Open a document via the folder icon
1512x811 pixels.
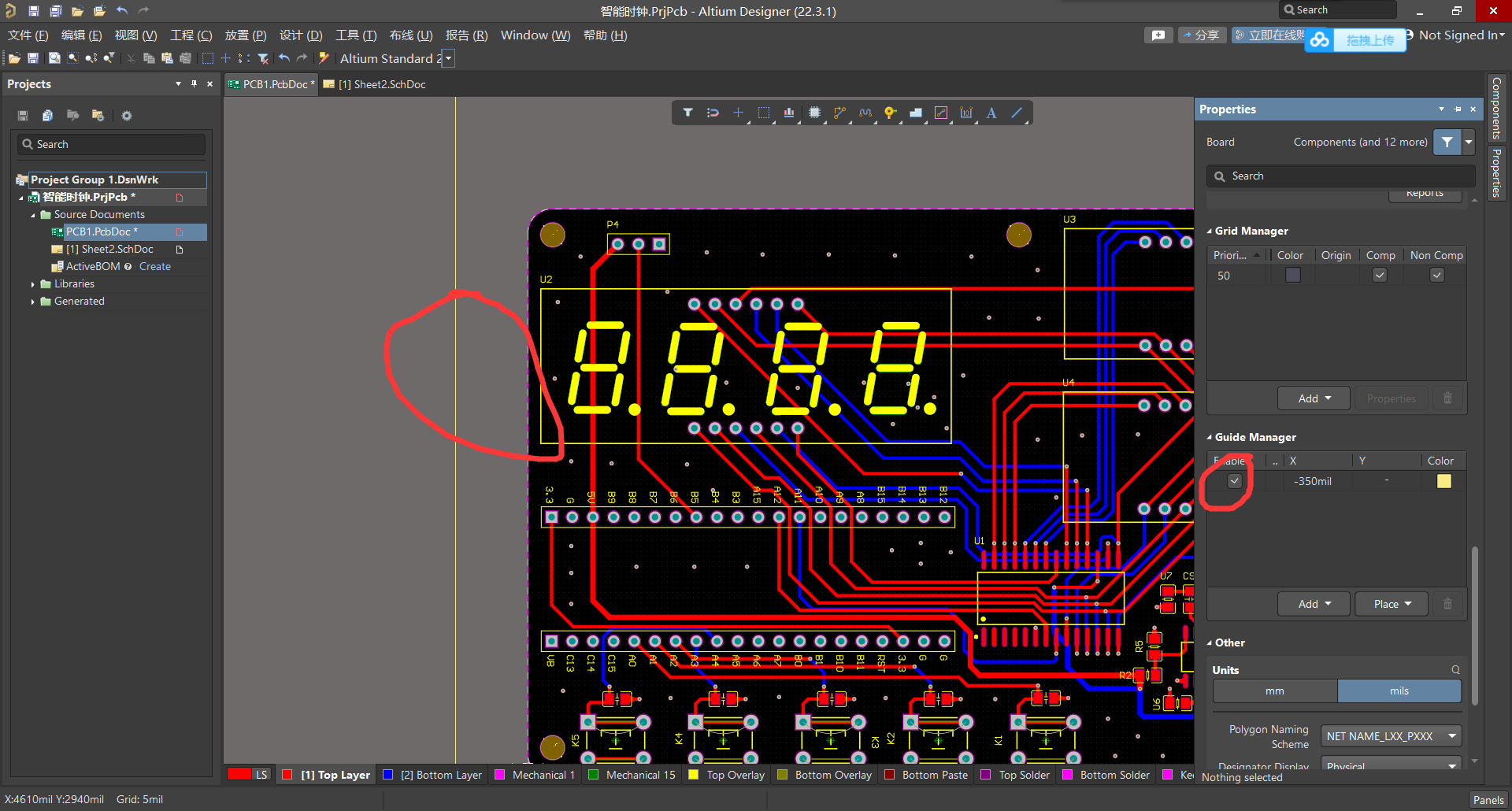[x=14, y=58]
